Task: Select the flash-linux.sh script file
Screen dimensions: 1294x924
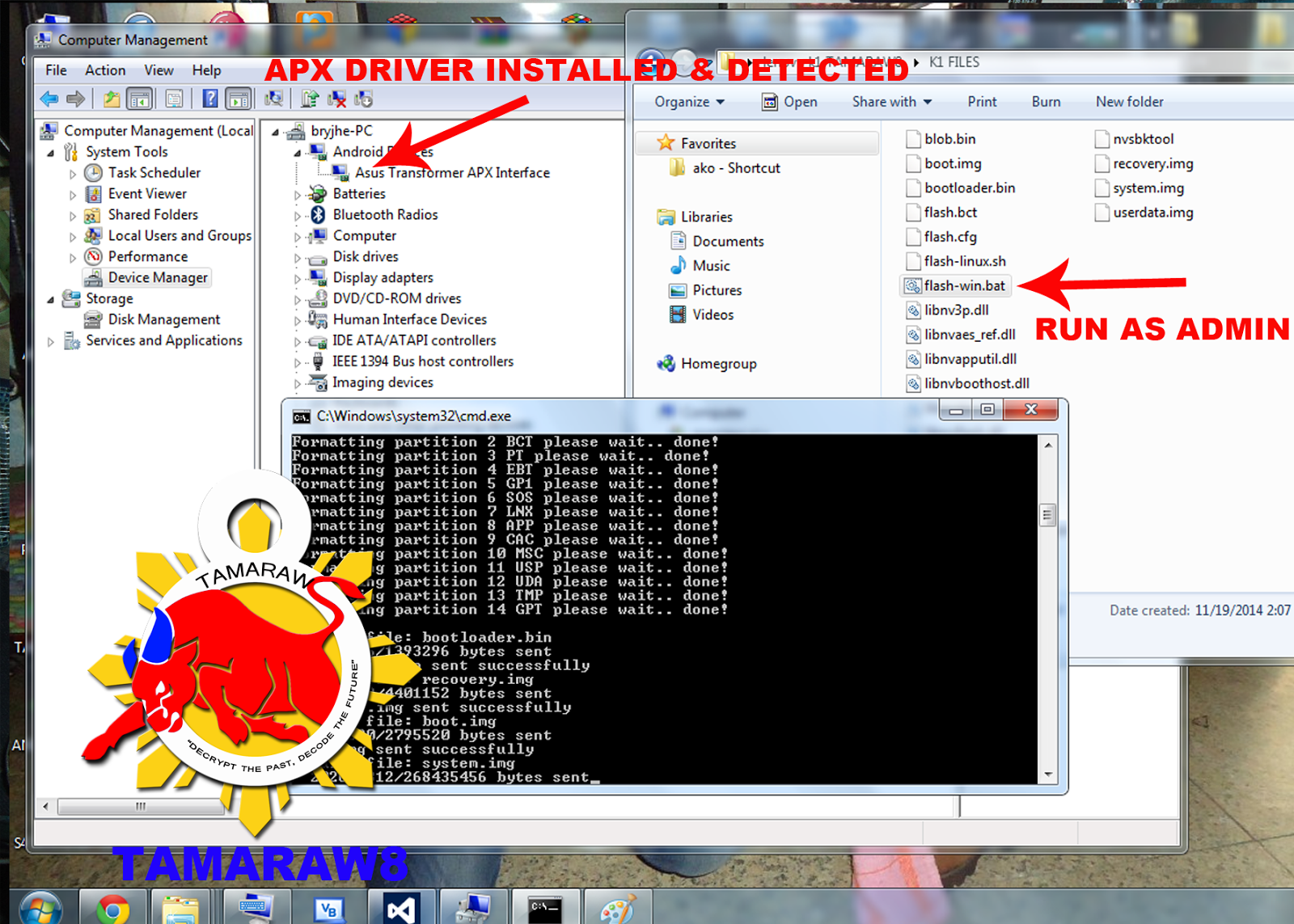Action: tap(956, 261)
